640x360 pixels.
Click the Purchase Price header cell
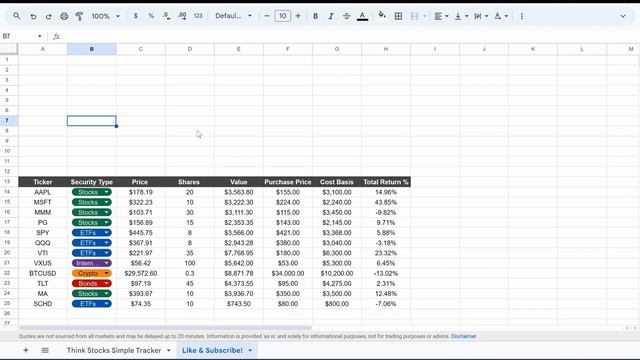(288, 182)
